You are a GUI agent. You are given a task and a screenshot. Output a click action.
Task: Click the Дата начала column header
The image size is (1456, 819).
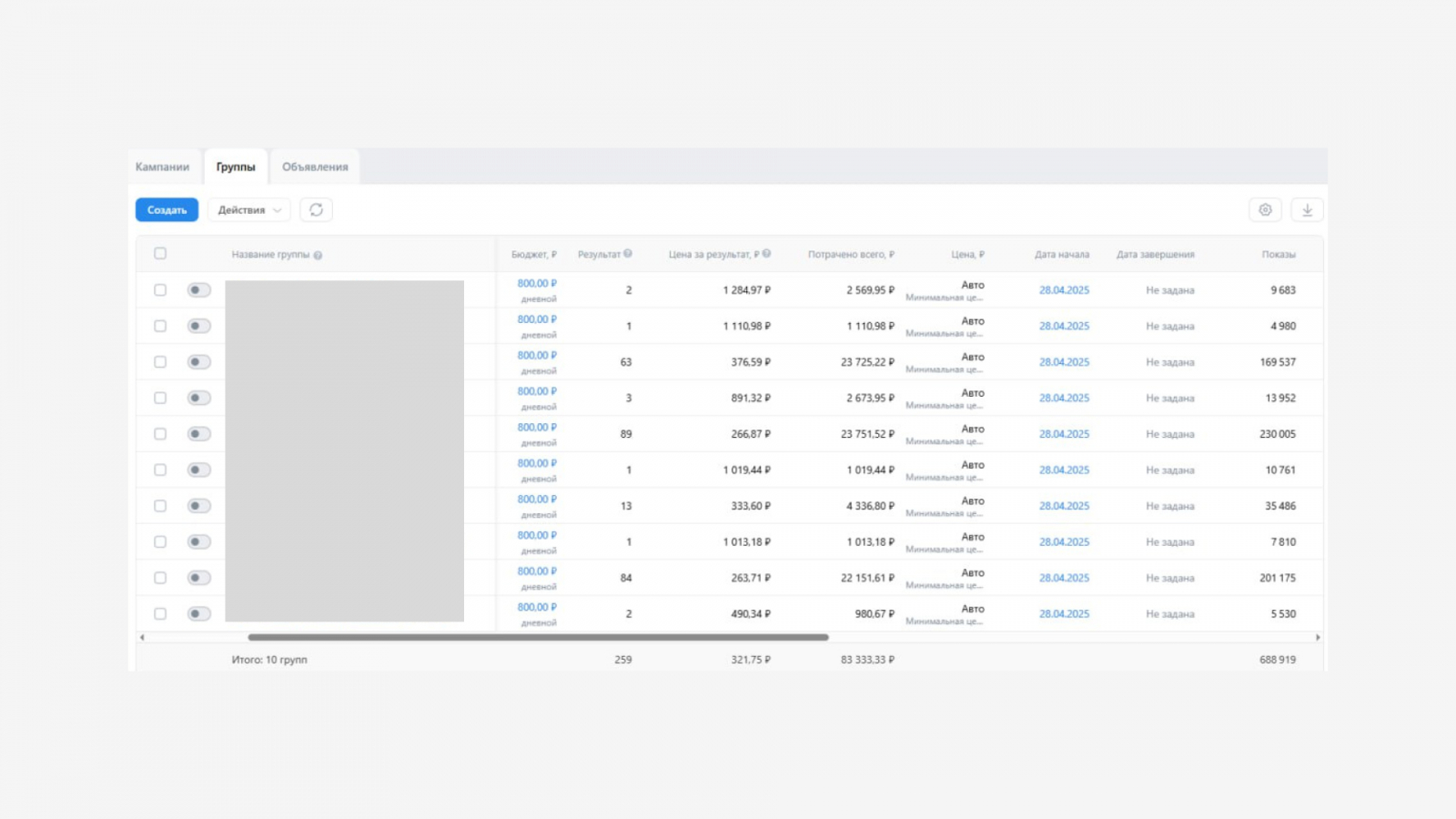pyautogui.click(x=1062, y=255)
